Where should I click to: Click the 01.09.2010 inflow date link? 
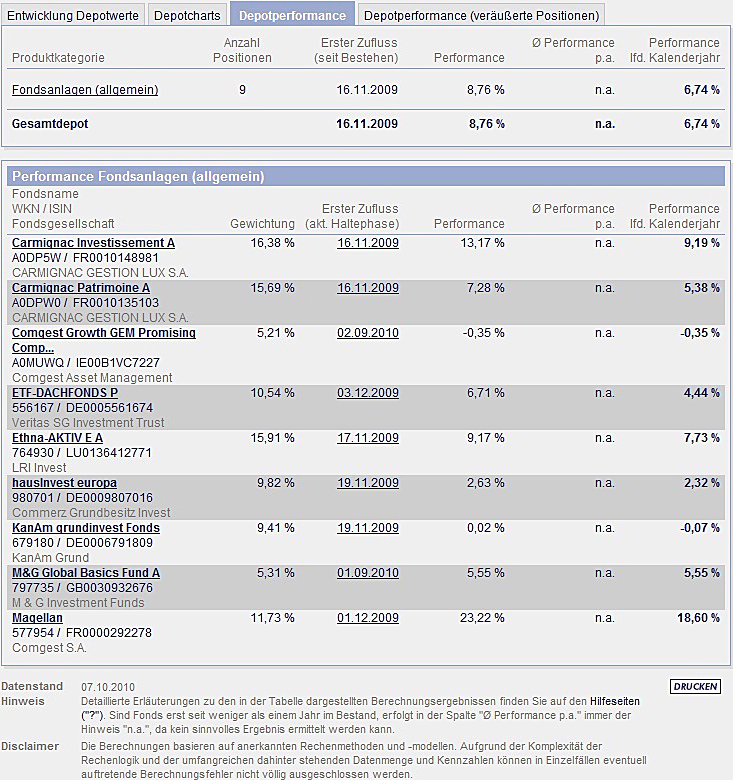(x=368, y=573)
